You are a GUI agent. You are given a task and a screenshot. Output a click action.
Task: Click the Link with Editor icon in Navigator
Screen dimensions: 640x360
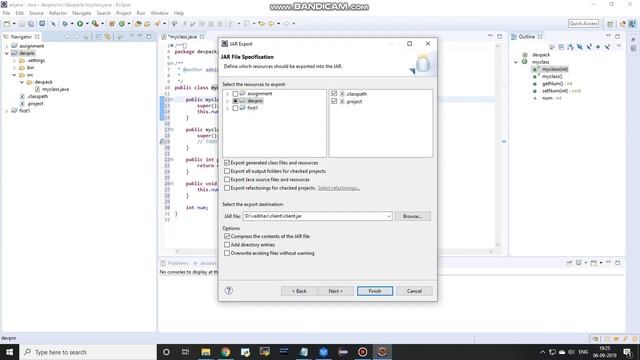click(107, 37)
